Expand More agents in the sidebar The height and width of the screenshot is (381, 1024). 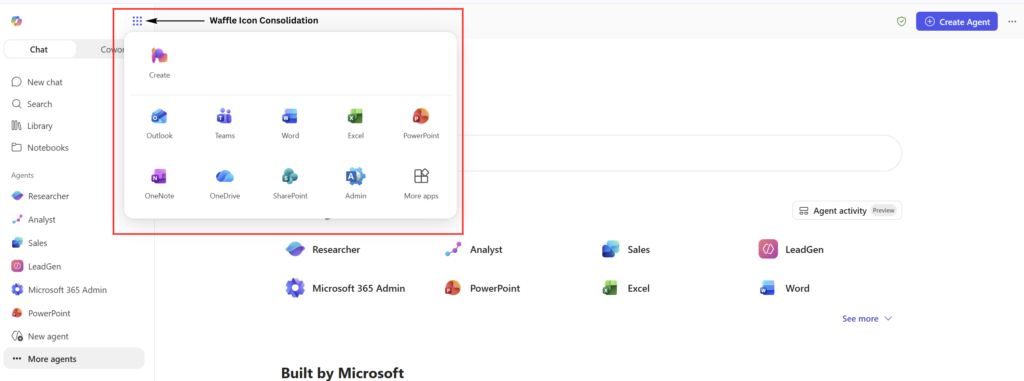[x=74, y=359]
